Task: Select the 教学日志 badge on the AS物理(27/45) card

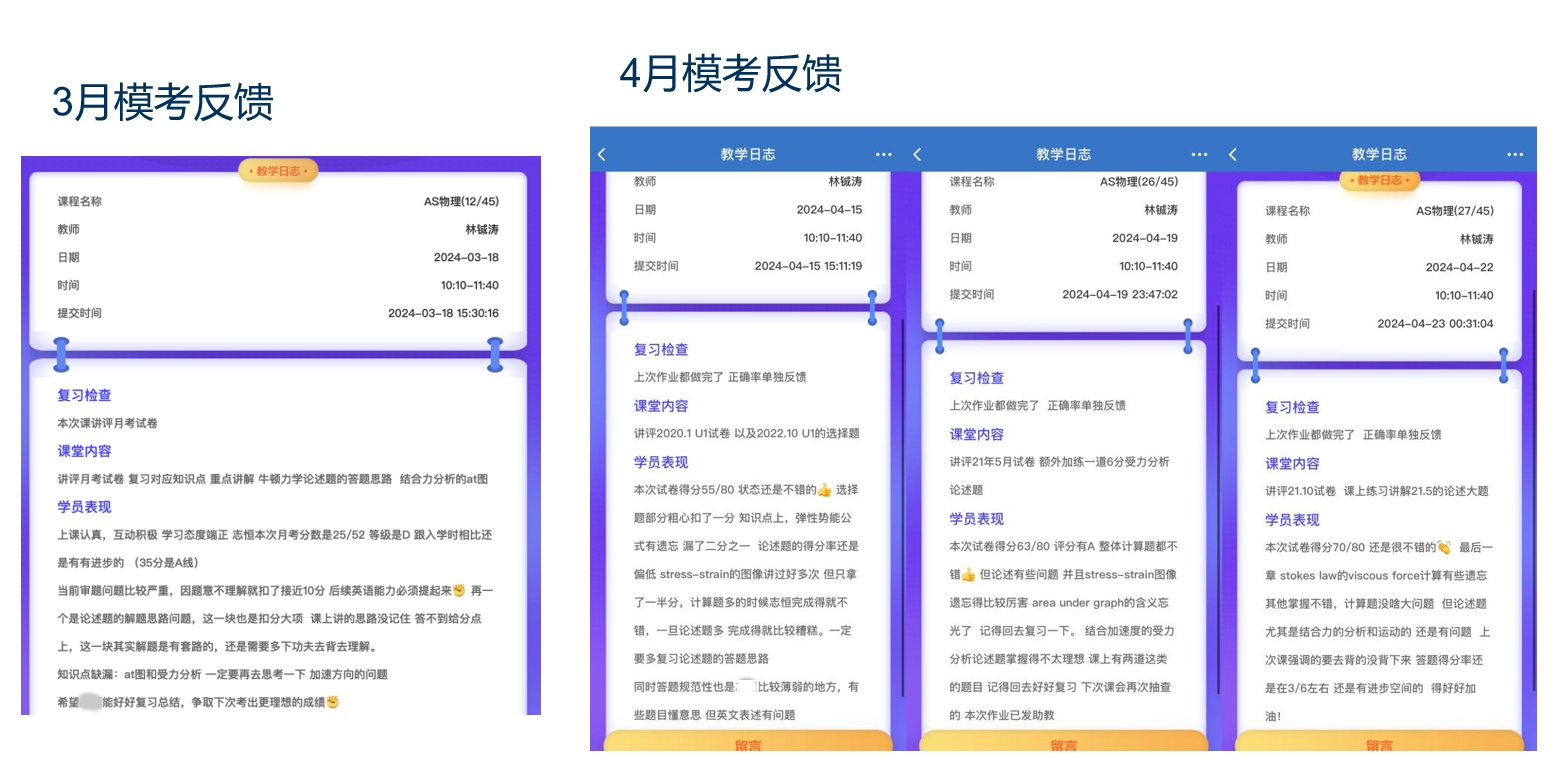Action: [x=1379, y=181]
